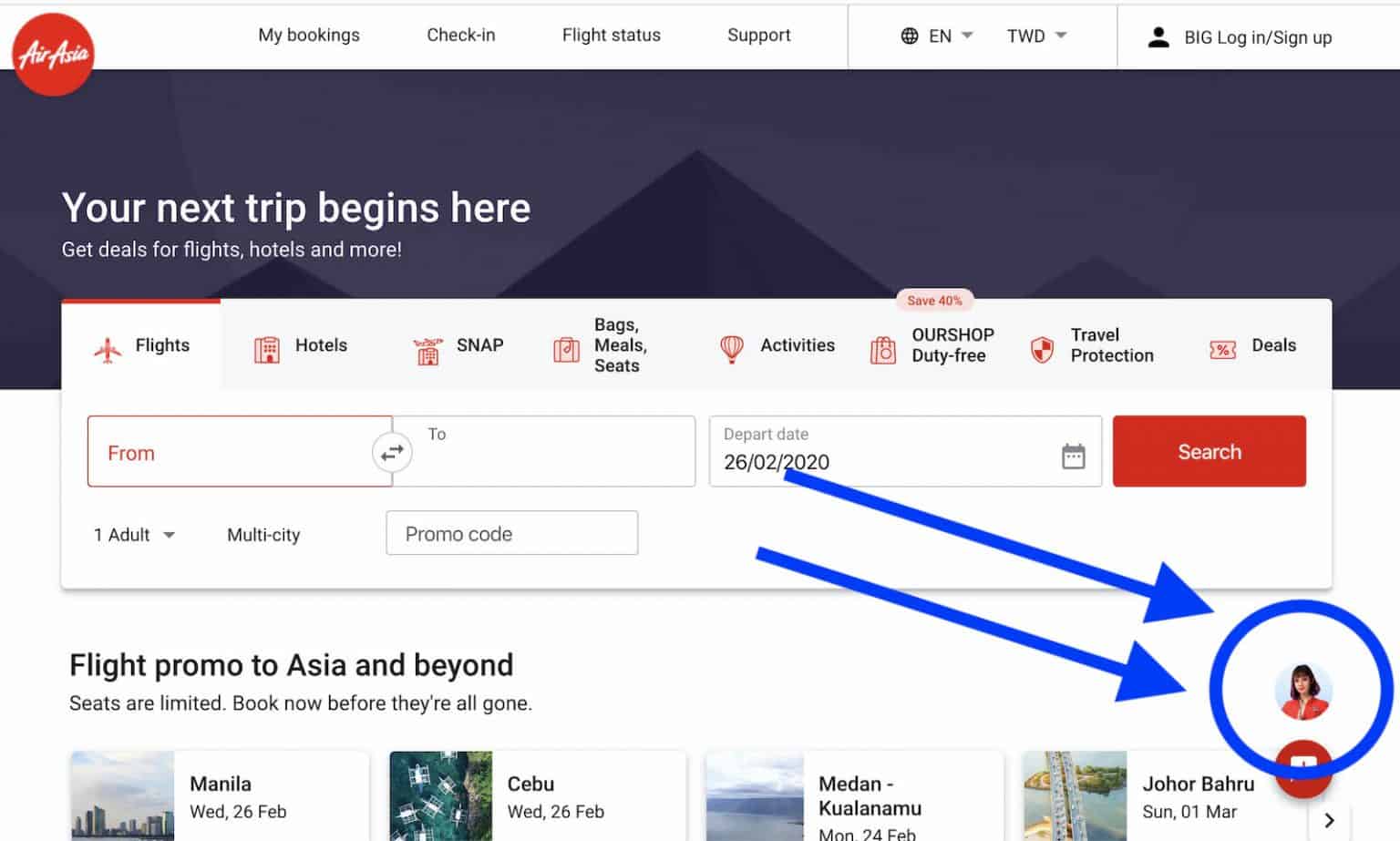Screen dimensions: 1400x841
Task: Open the depart date calendar icon
Action: coord(1073,456)
